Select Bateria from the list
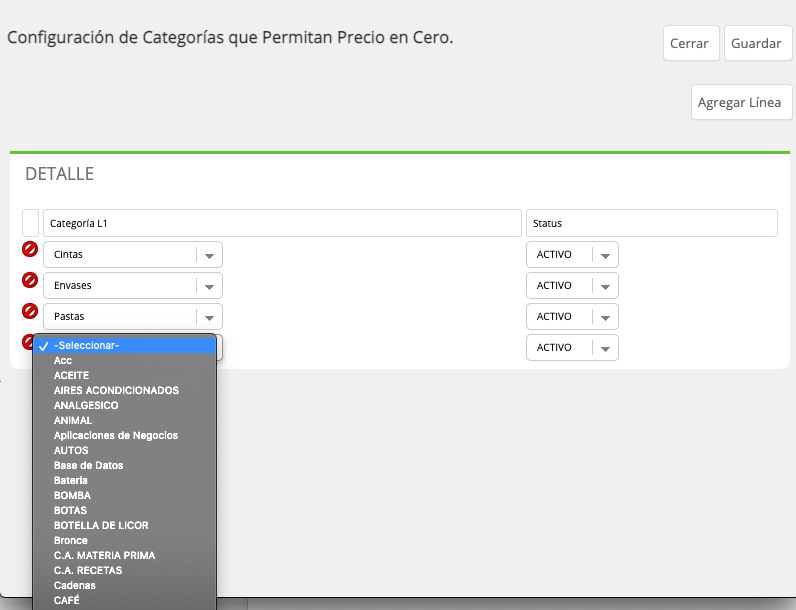This screenshot has height=610, width=796. [125, 480]
